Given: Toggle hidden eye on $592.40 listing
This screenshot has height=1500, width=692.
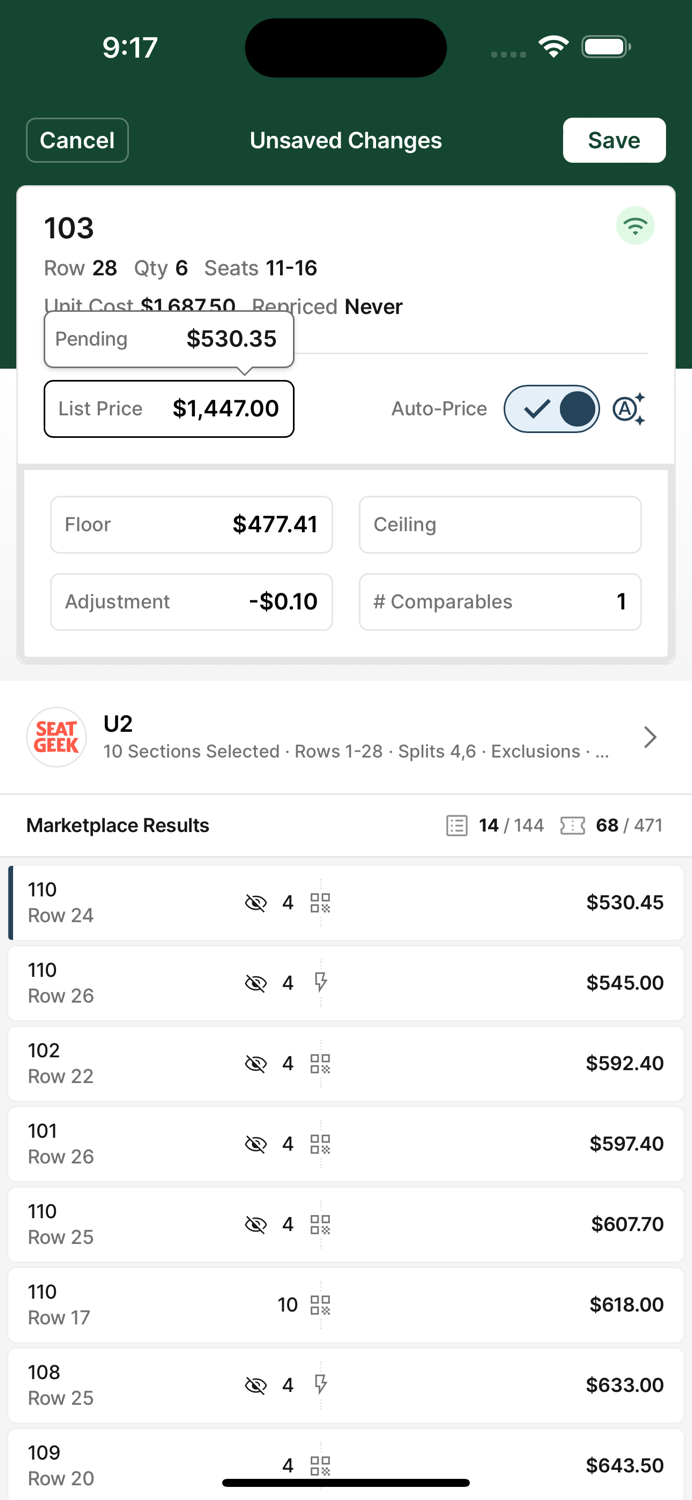Looking at the screenshot, I should click(256, 1064).
